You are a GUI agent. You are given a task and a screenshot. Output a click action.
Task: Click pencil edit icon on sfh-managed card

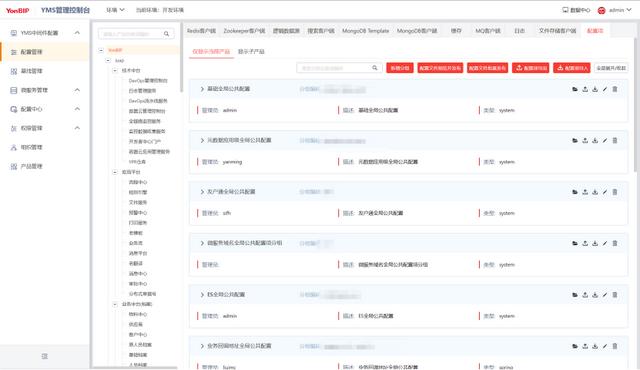(605, 192)
